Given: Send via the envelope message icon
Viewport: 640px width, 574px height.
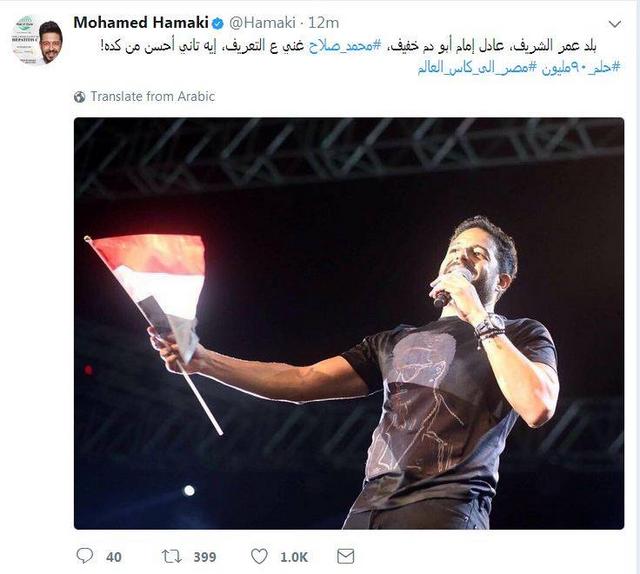Looking at the screenshot, I should pos(346,556).
